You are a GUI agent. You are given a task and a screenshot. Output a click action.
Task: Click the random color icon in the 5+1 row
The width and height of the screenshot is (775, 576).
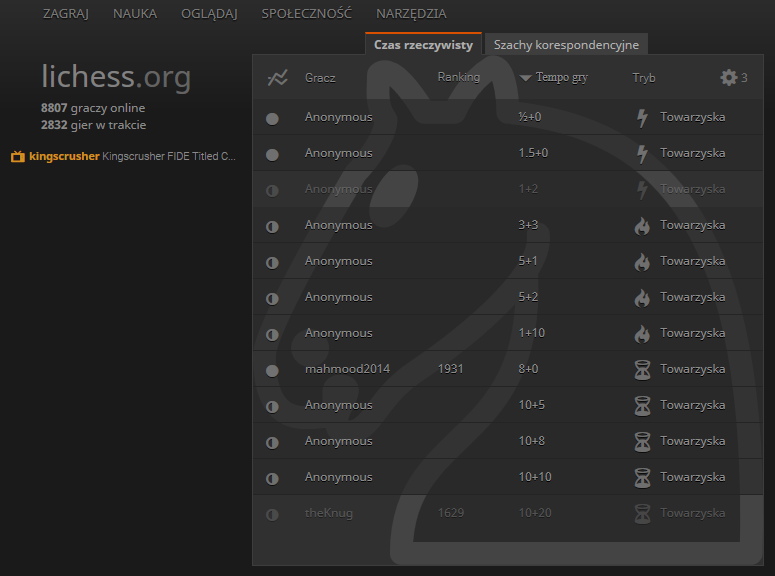point(272,263)
